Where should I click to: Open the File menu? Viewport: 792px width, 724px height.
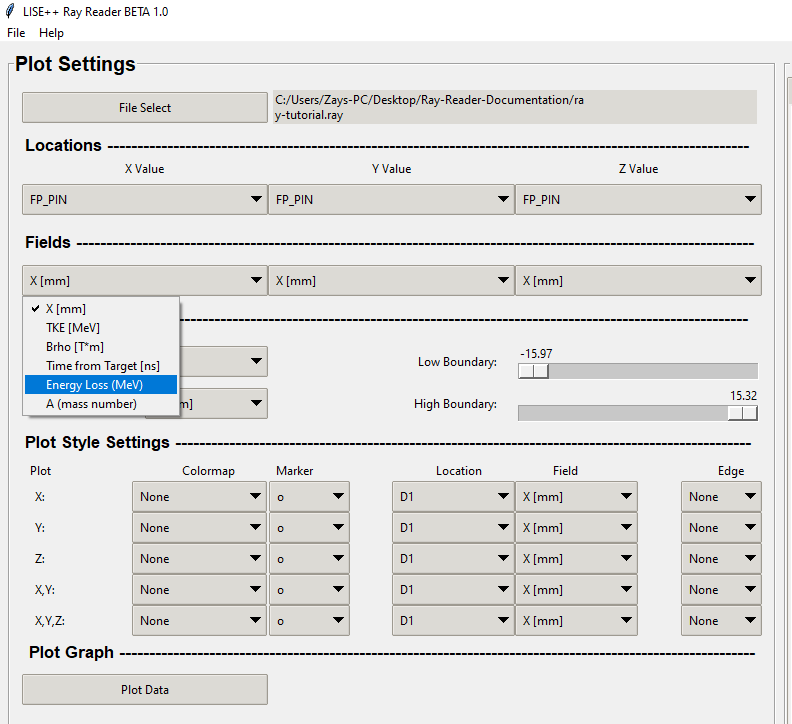16,33
